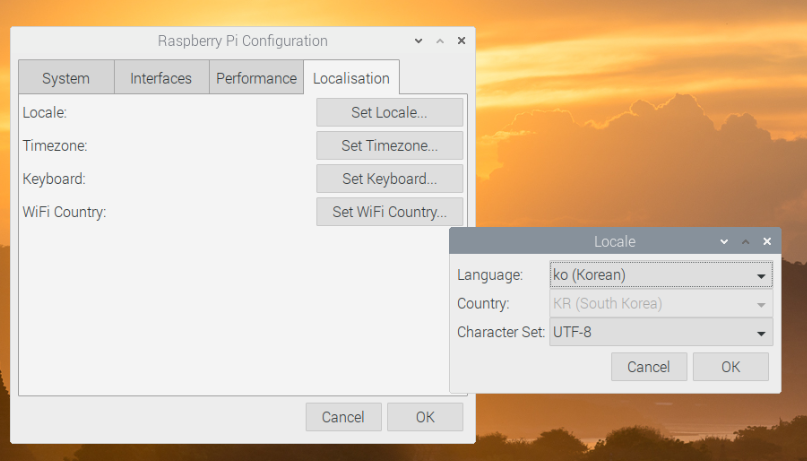Viewport: 807px width, 461px height.
Task: Click the disabled Country dropdown KR (South Korea)
Action: pos(661,304)
